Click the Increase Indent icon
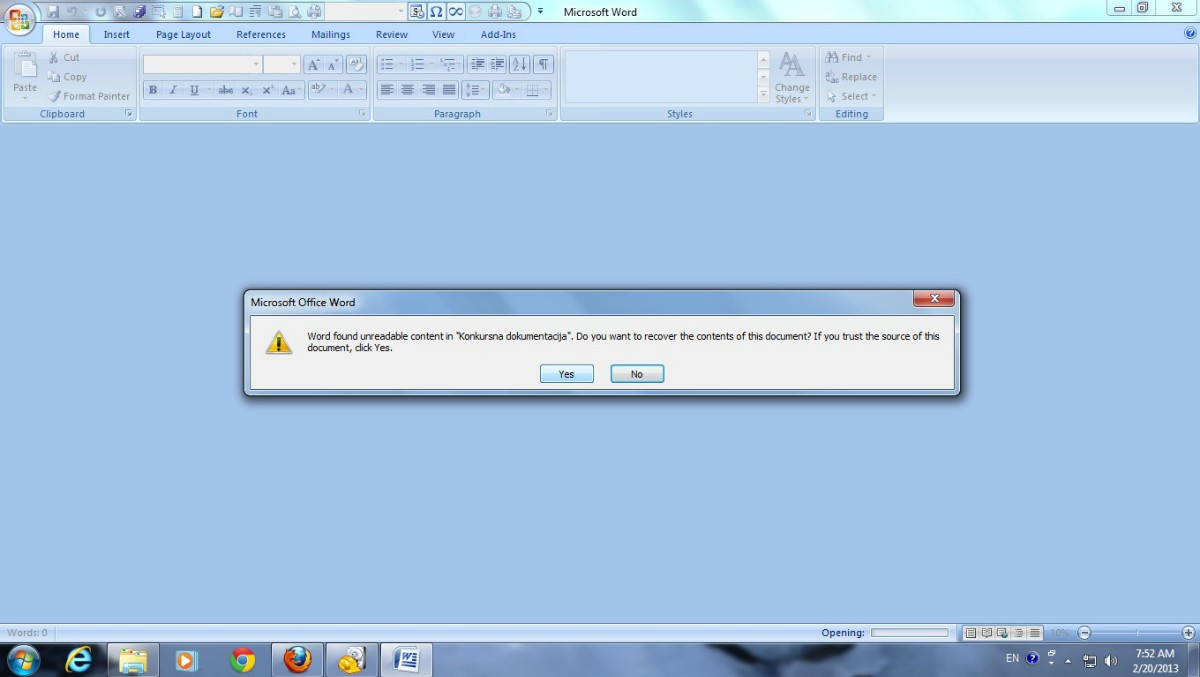This screenshot has height=677, width=1200. 497,64
